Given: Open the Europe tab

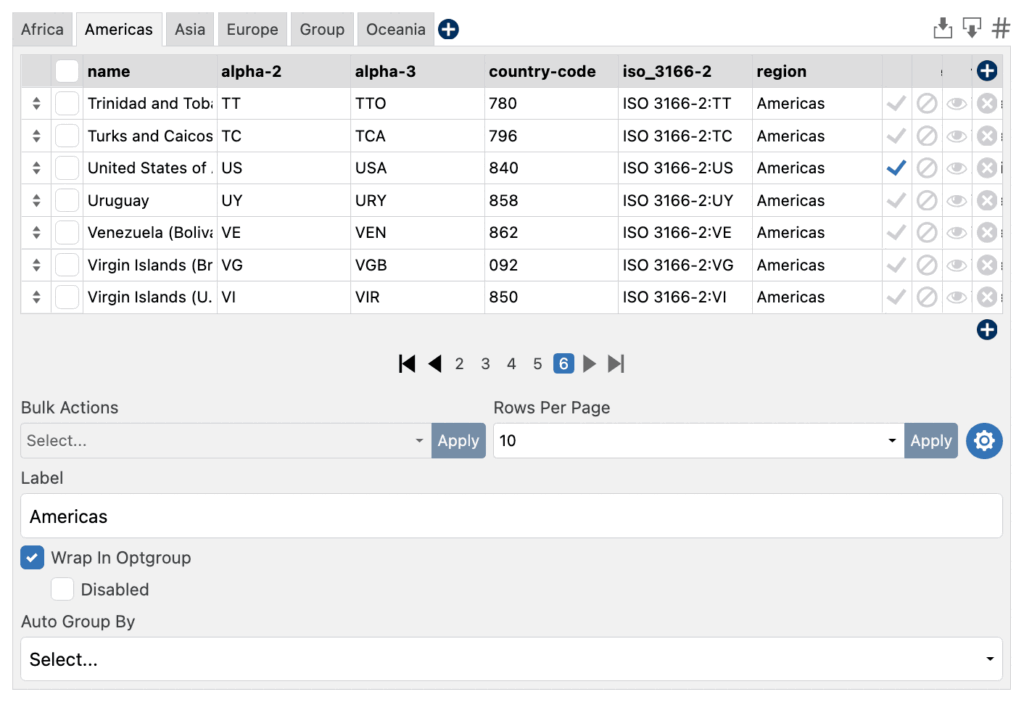Looking at the screenshot, I should pyautogui.click(x=252, y=29).
